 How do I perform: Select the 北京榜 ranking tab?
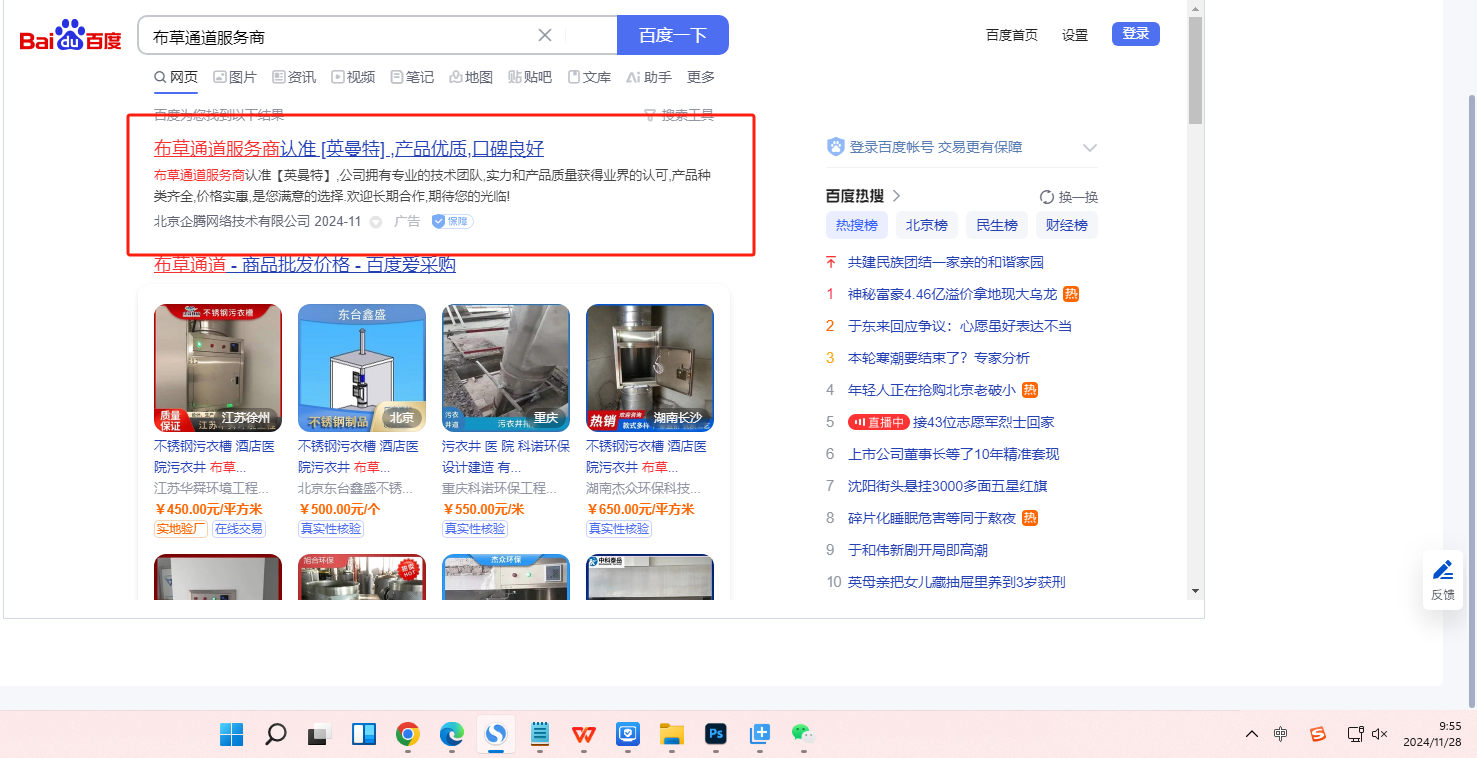pyautogui.click(x=927, y=225)
